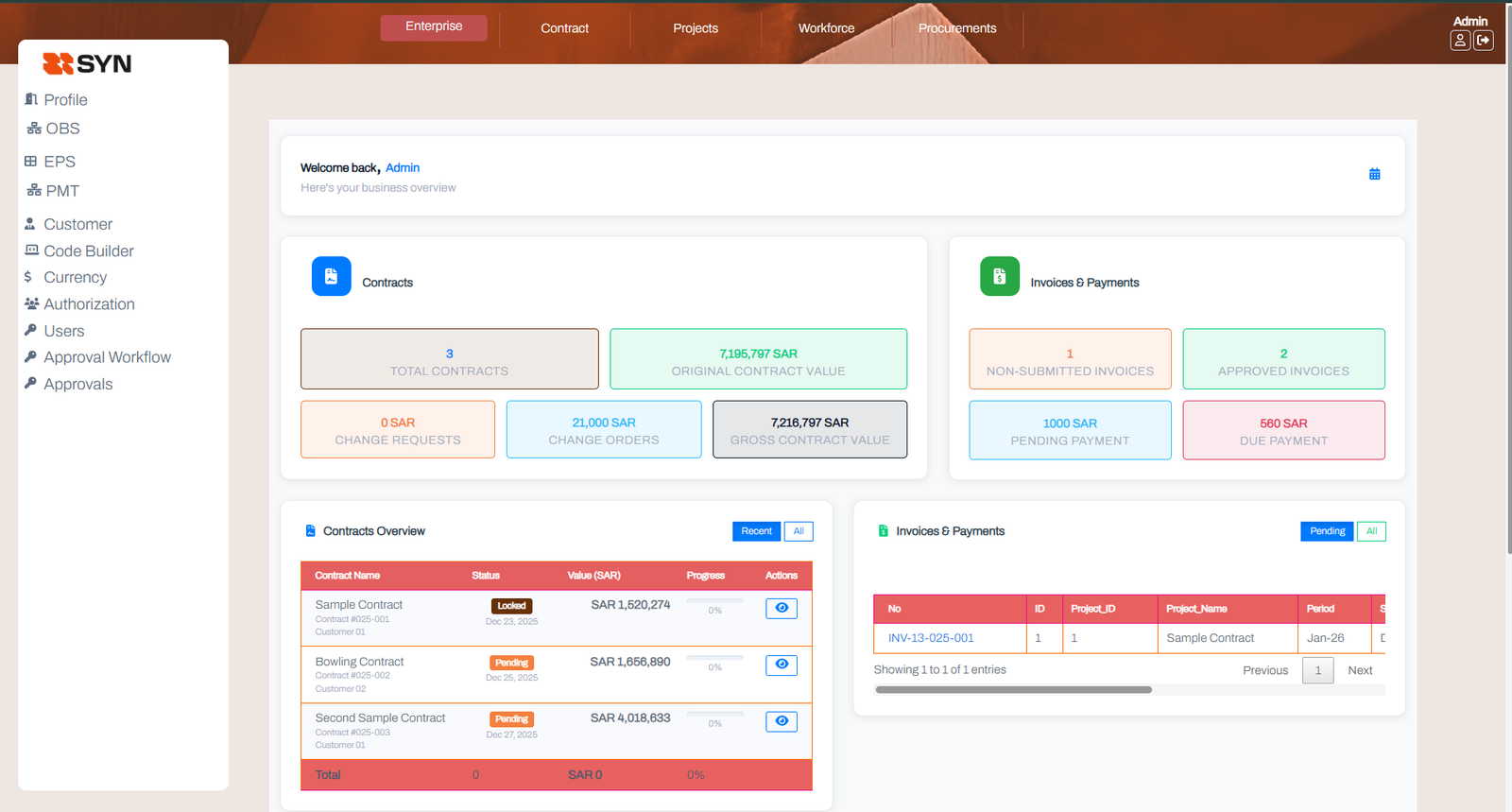The image size is (1512, 812).
Task: Click the calendar icon in welcome panel
Action: tap(1374, 174)
